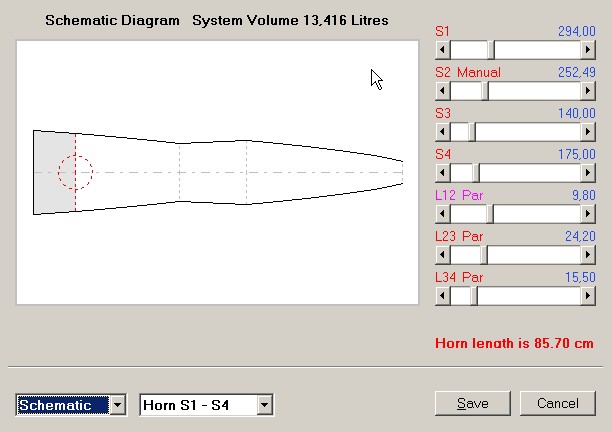Click the S1 slider right arrow

587,50
